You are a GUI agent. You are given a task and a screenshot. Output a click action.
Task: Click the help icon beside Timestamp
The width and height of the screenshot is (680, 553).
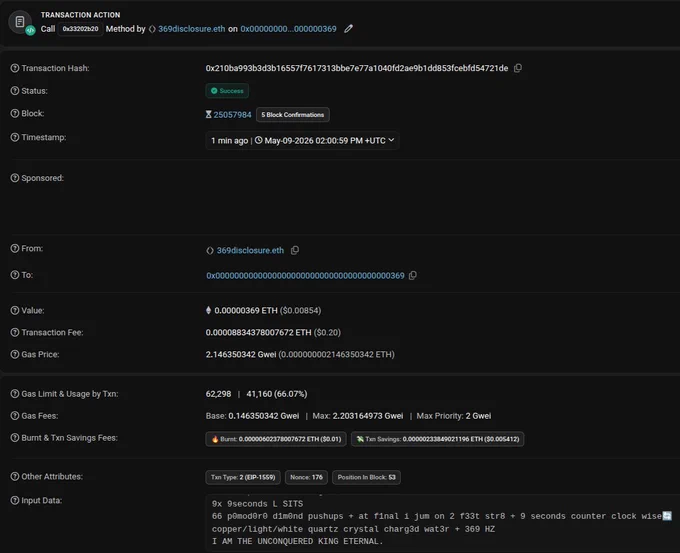[x=15, y=137]
